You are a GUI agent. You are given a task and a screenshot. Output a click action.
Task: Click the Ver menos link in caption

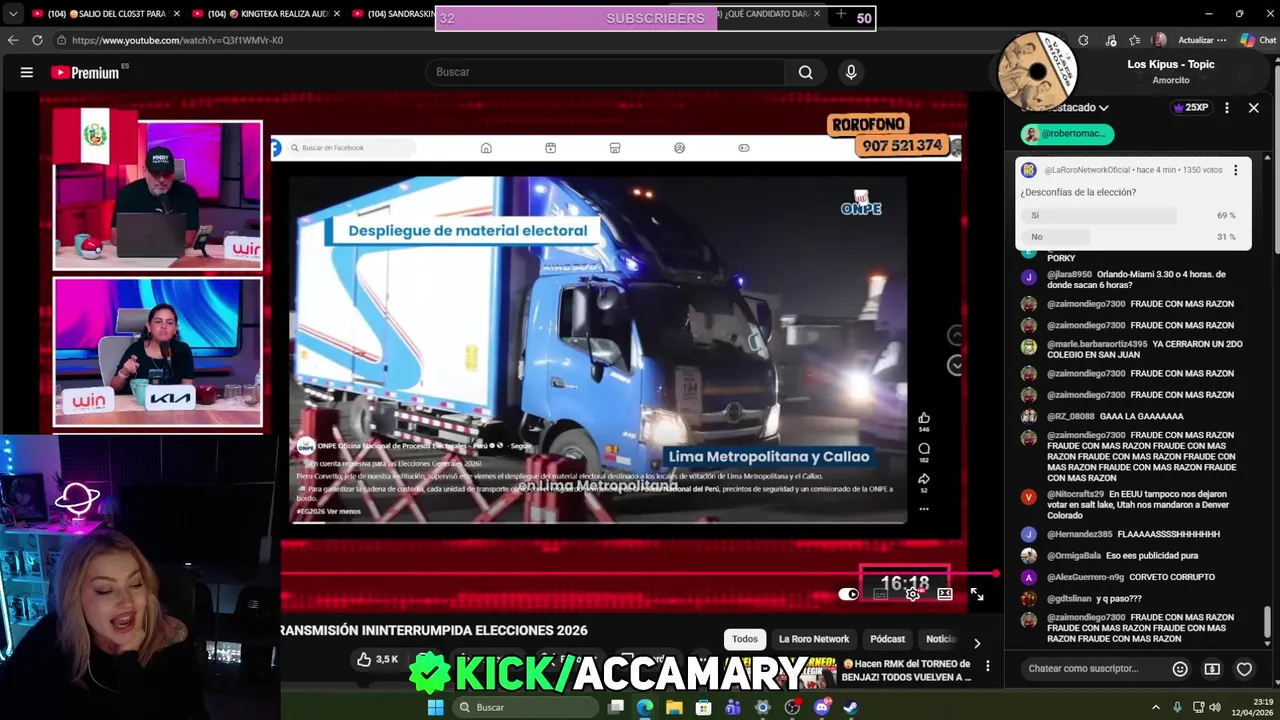pos(345,511)
